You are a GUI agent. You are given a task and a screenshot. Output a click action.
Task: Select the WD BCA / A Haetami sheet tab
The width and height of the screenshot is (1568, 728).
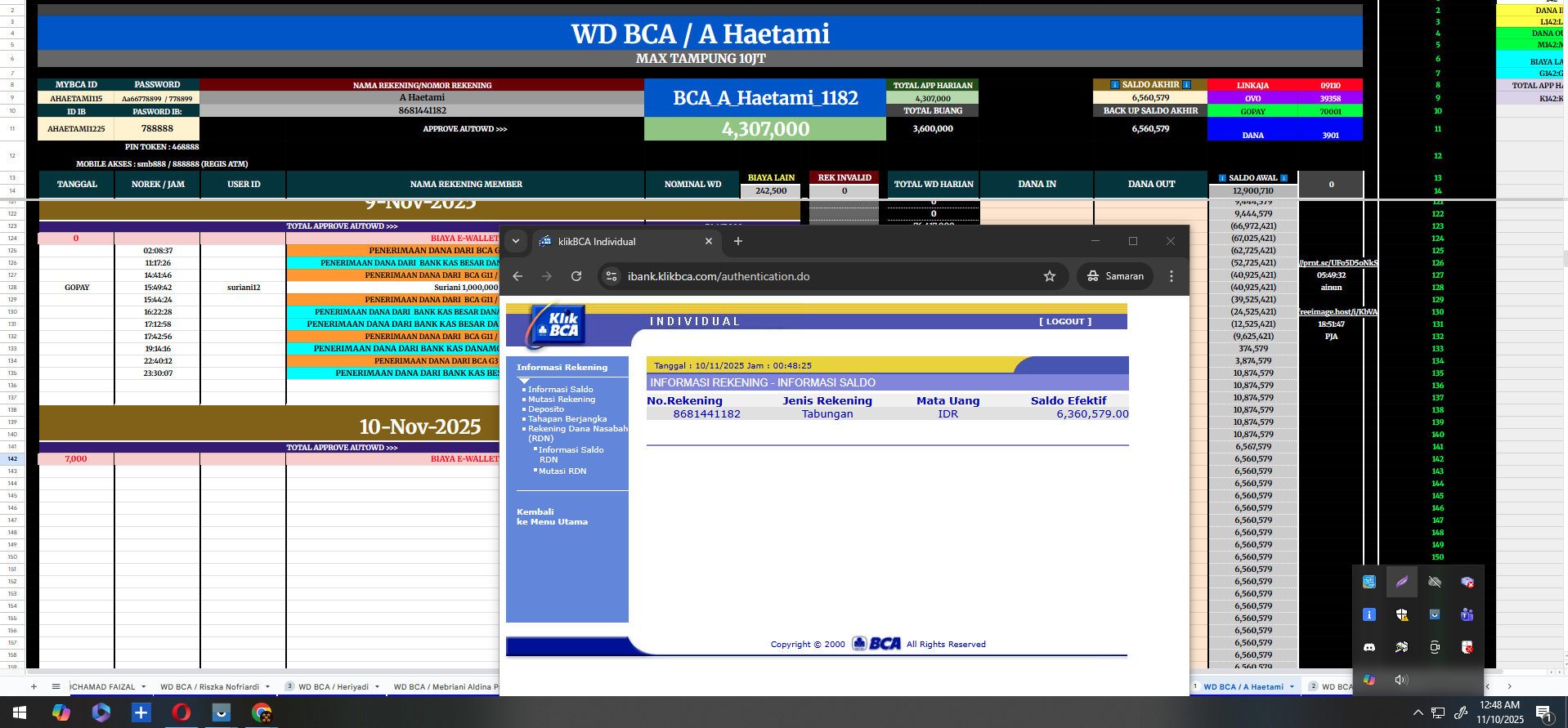click(x=1243, y=687)
